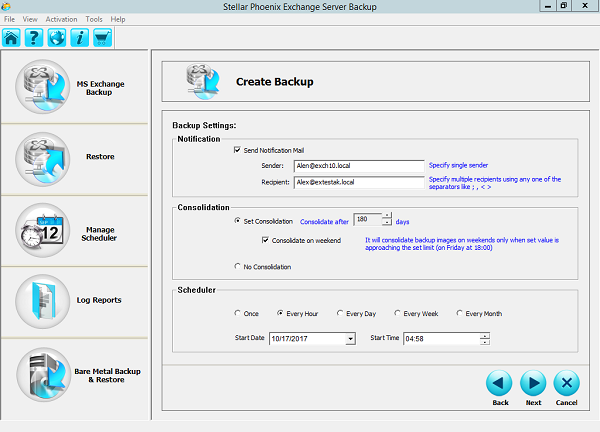Open the info icon in toolbar

point(79,38)
